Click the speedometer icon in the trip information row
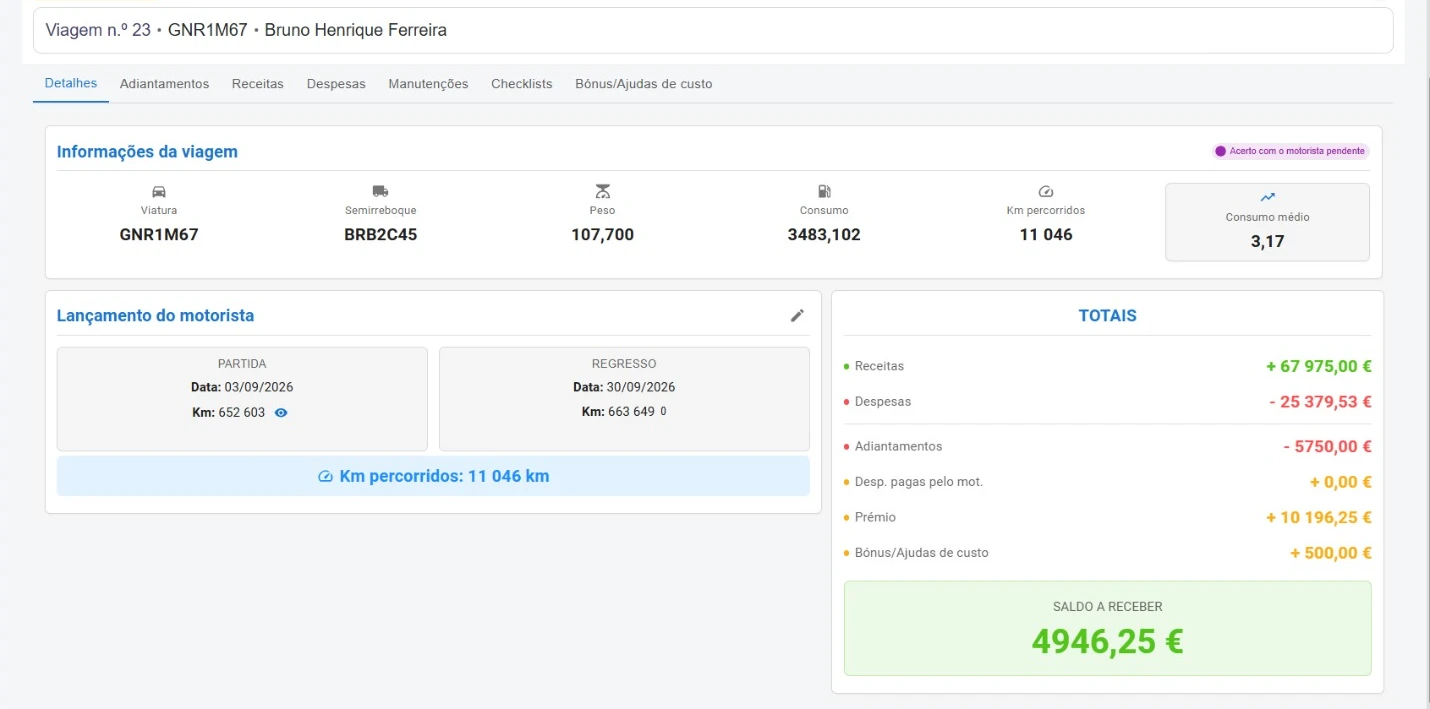The height and width of the screenshot is (709, 1430). pos(1046,191)
